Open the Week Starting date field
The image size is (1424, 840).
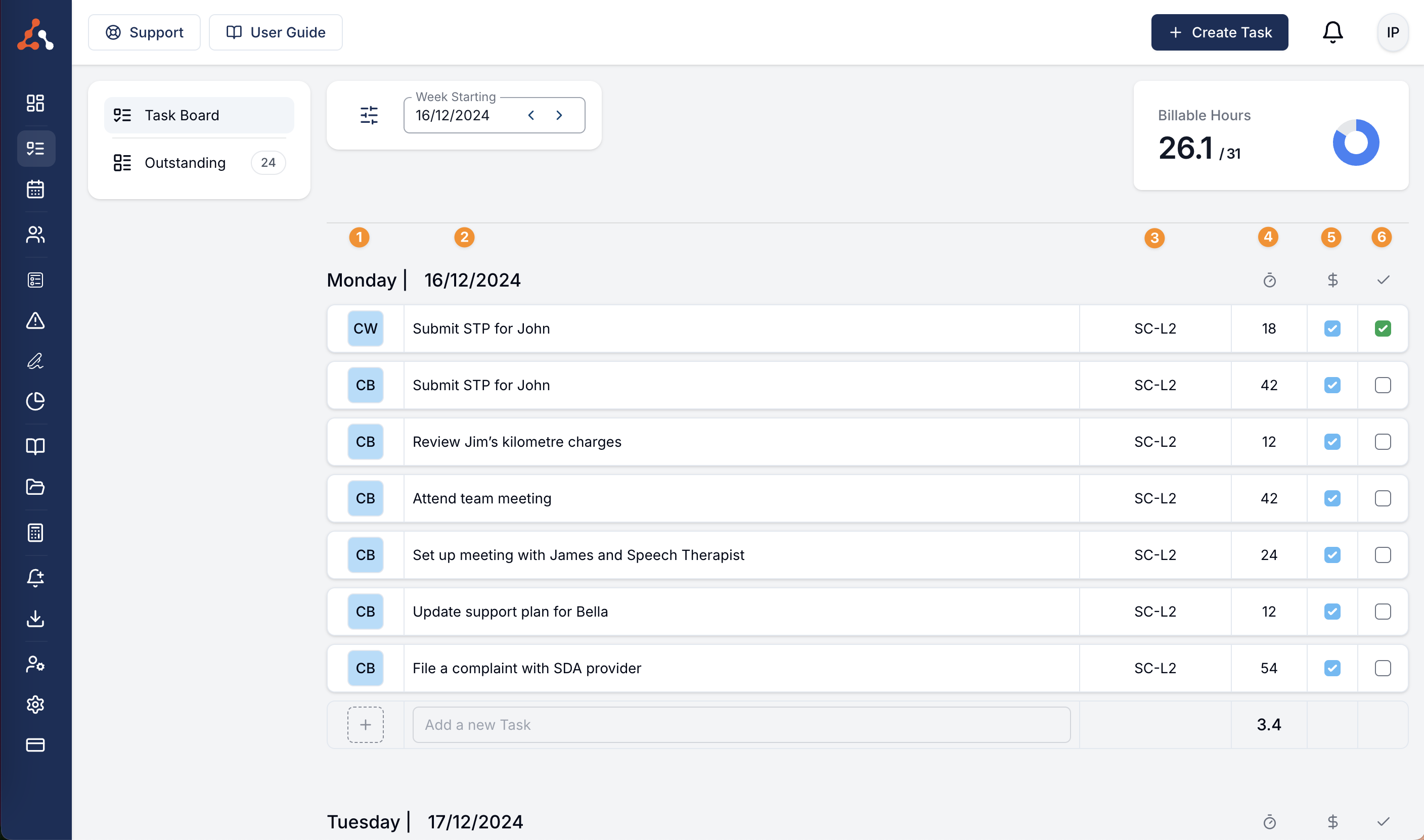click(494, 115)
